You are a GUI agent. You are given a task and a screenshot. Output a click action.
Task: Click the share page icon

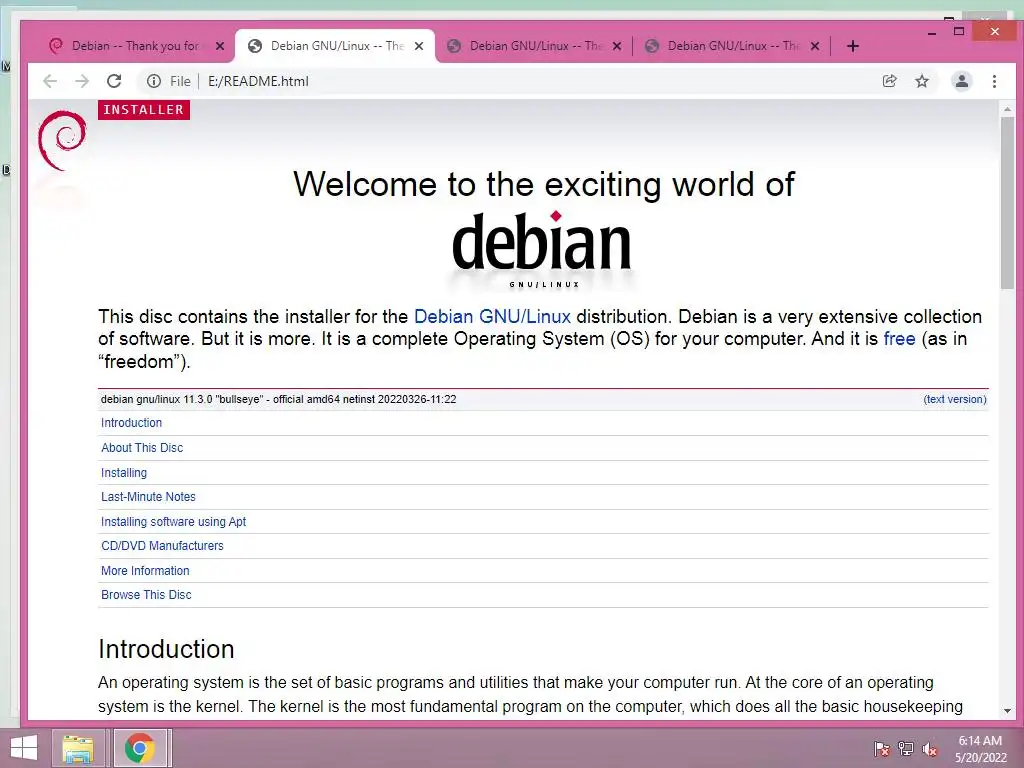[889, 81]
